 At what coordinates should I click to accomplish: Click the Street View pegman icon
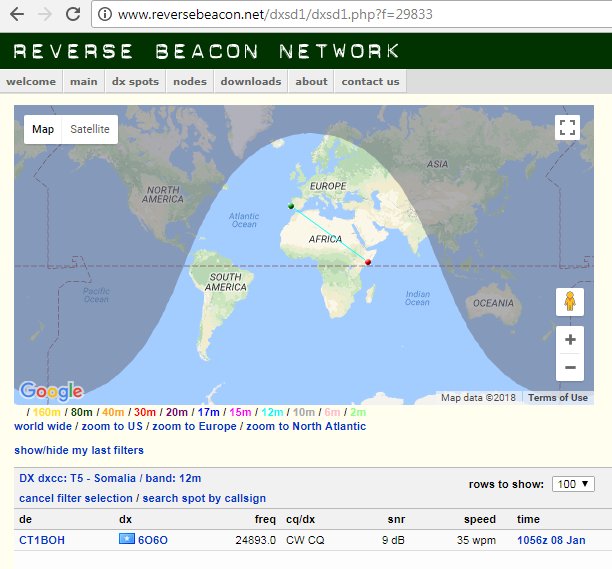[x=570, y=302]
